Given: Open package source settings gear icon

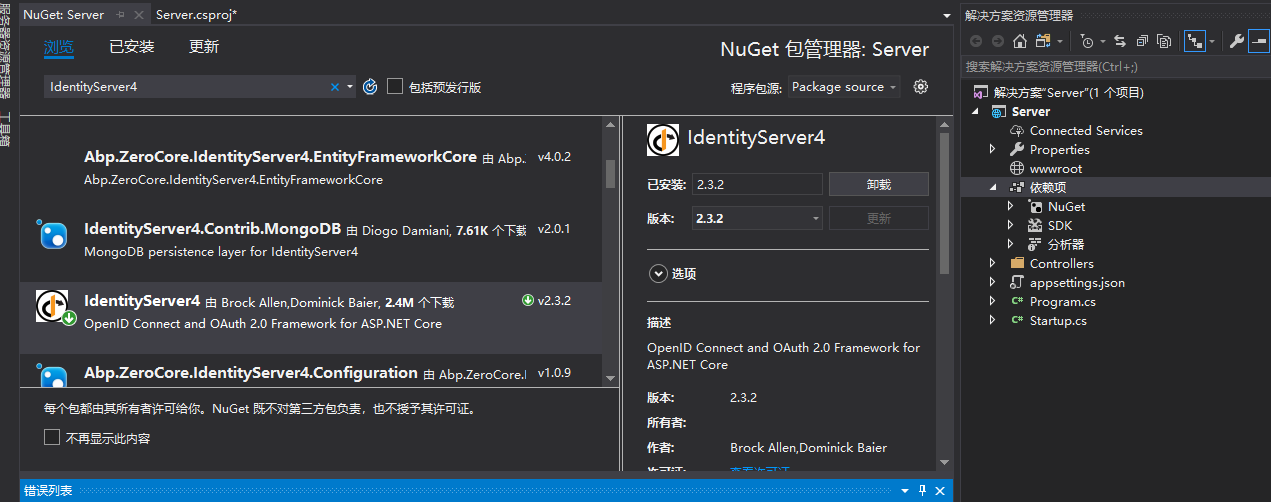Looking at the screenshot, I should point(921,87).
